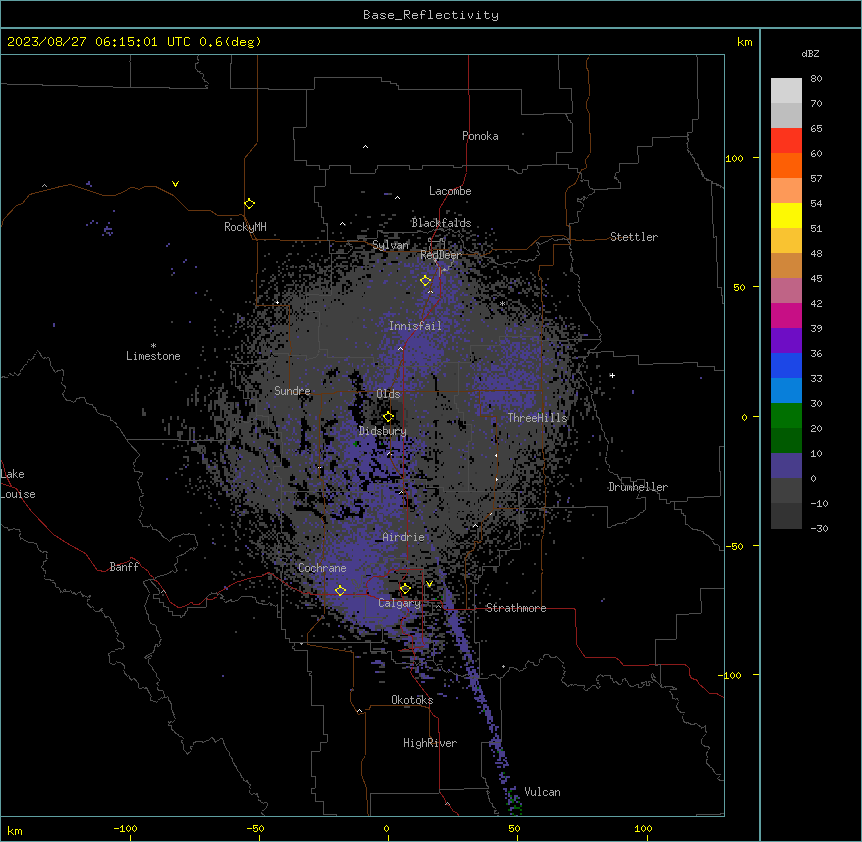Click the yellow station marker under Cochrane
862x842 pixels.
pos(340,591)
